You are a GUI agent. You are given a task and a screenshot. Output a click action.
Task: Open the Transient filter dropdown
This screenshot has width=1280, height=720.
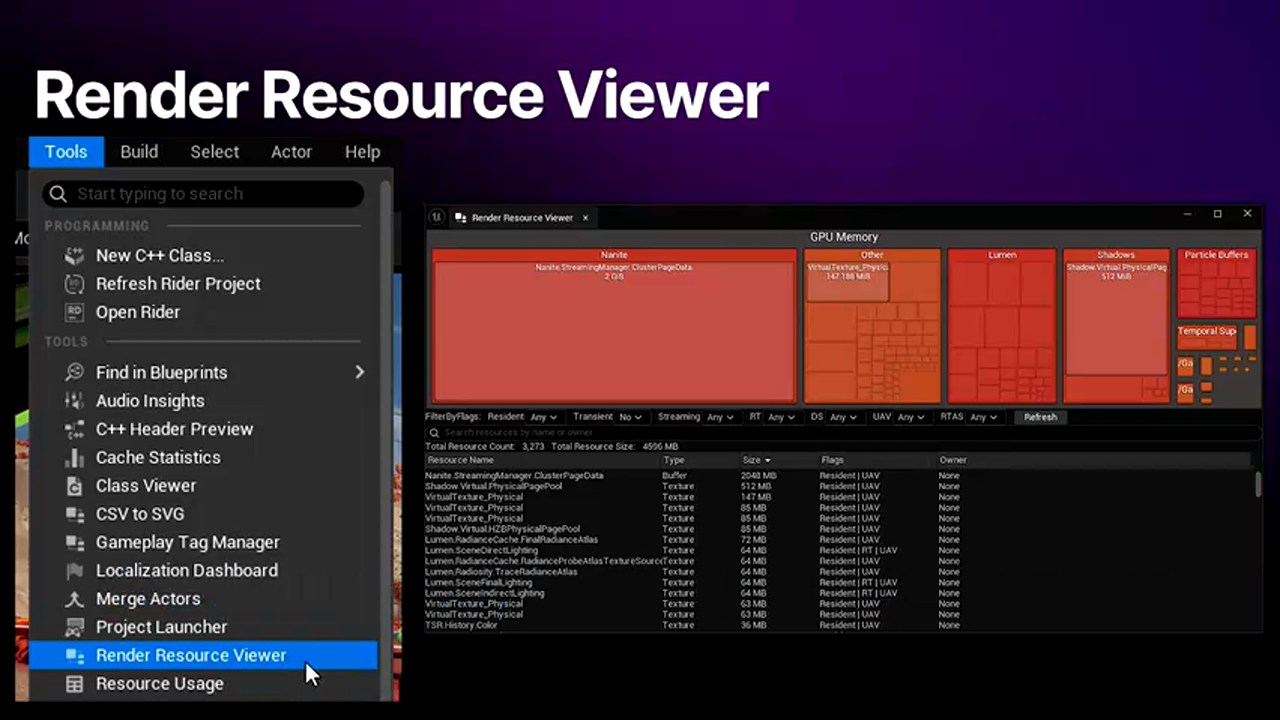630,417
